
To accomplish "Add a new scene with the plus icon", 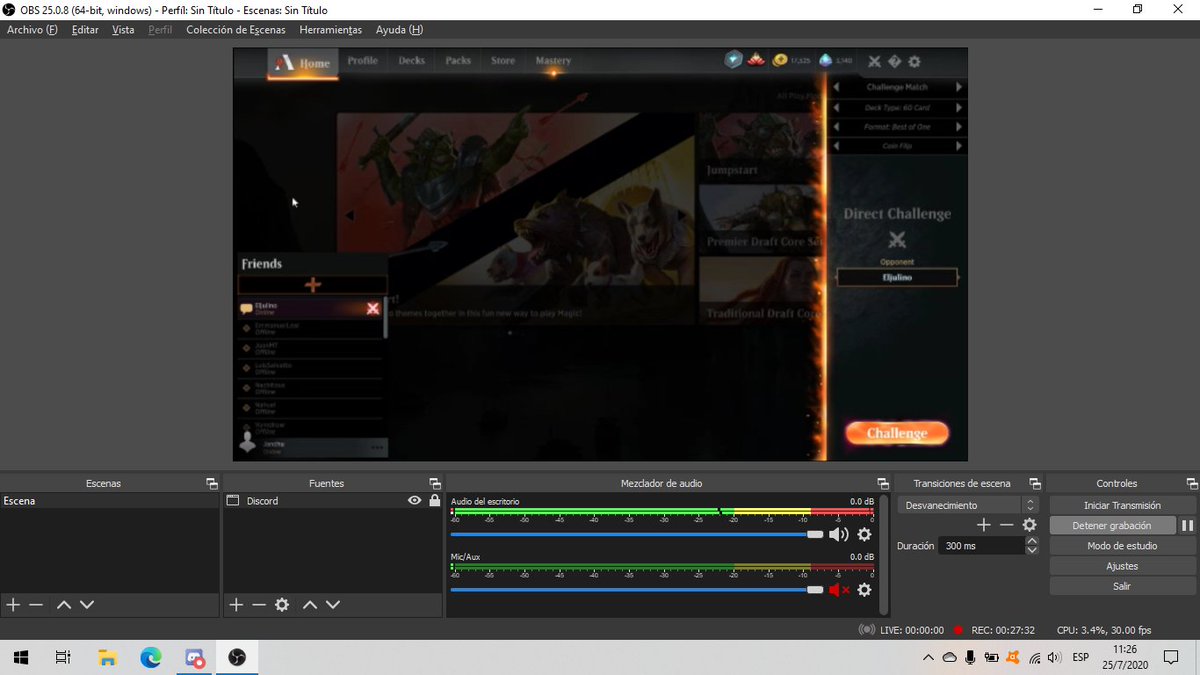I will [13, 604].
